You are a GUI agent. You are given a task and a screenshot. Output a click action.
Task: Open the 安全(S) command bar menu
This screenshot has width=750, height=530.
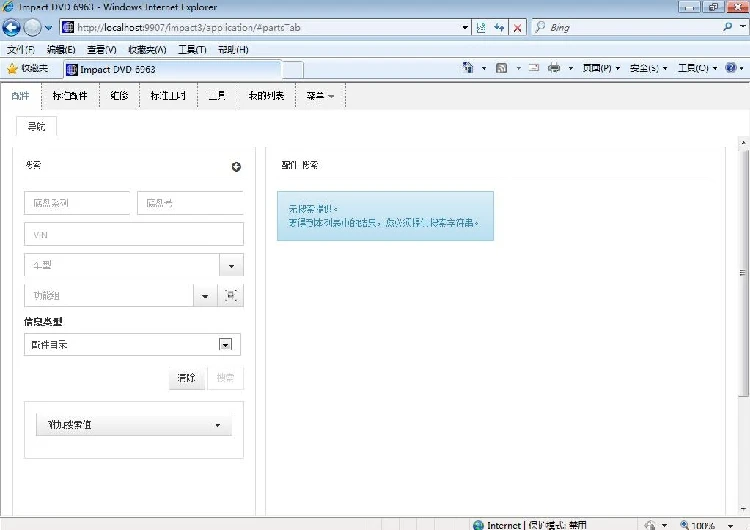pyautogui.click(x=648, y=68)
